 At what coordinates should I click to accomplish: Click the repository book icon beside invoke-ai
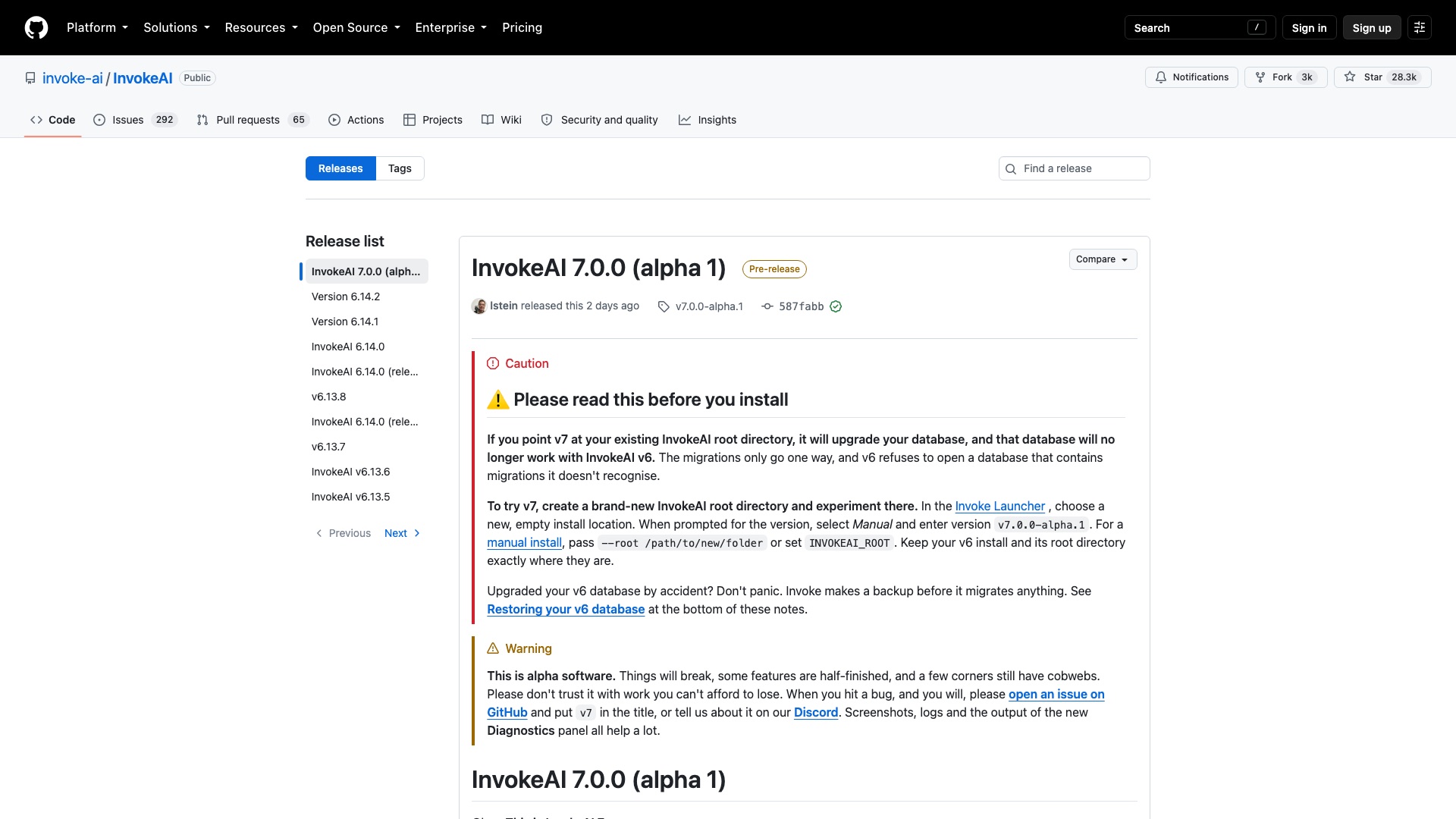pyautogui.click(x=30, y=78)
